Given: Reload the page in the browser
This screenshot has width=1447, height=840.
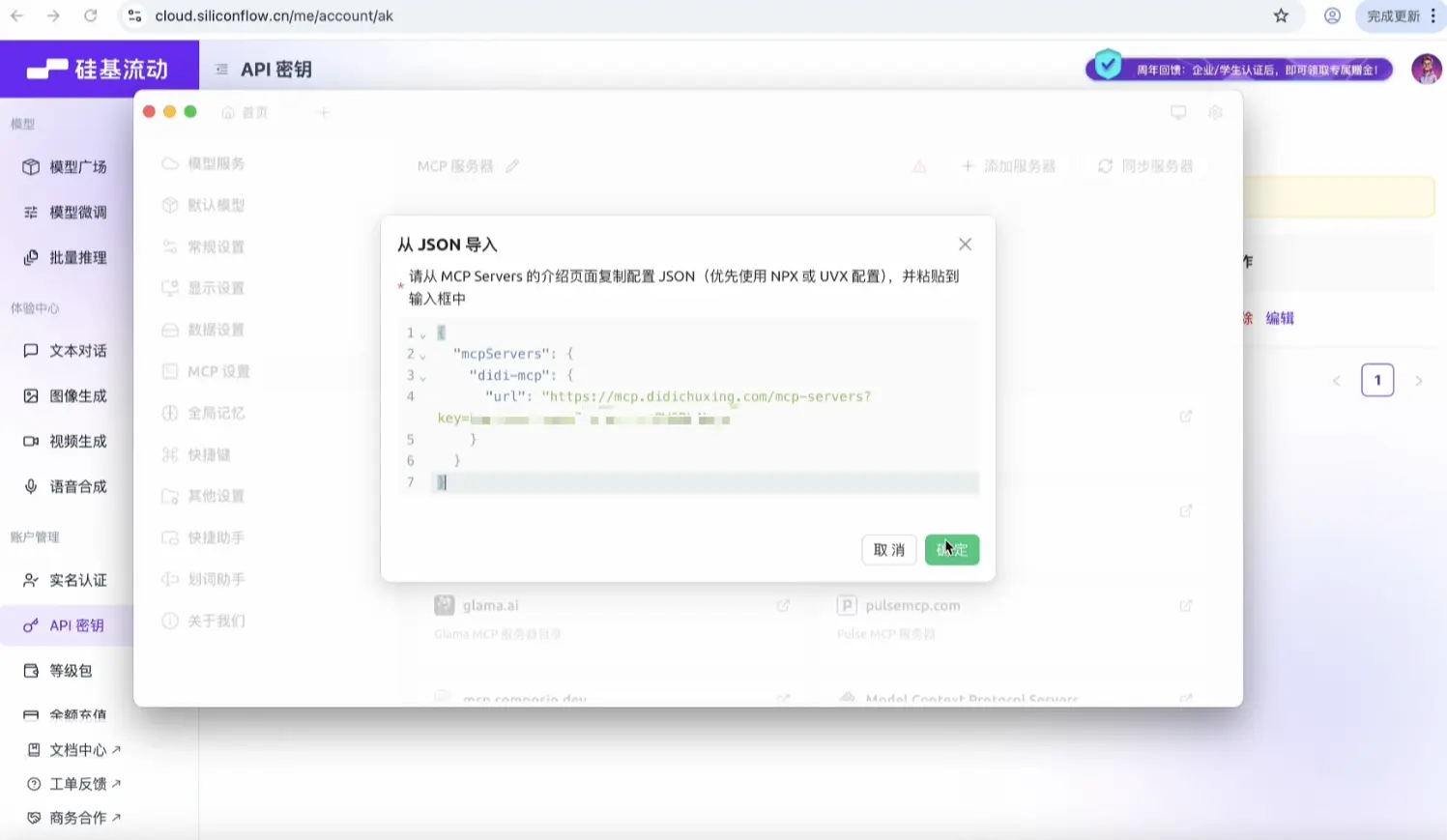Looking at the screenshot, I should pos(90,15).
